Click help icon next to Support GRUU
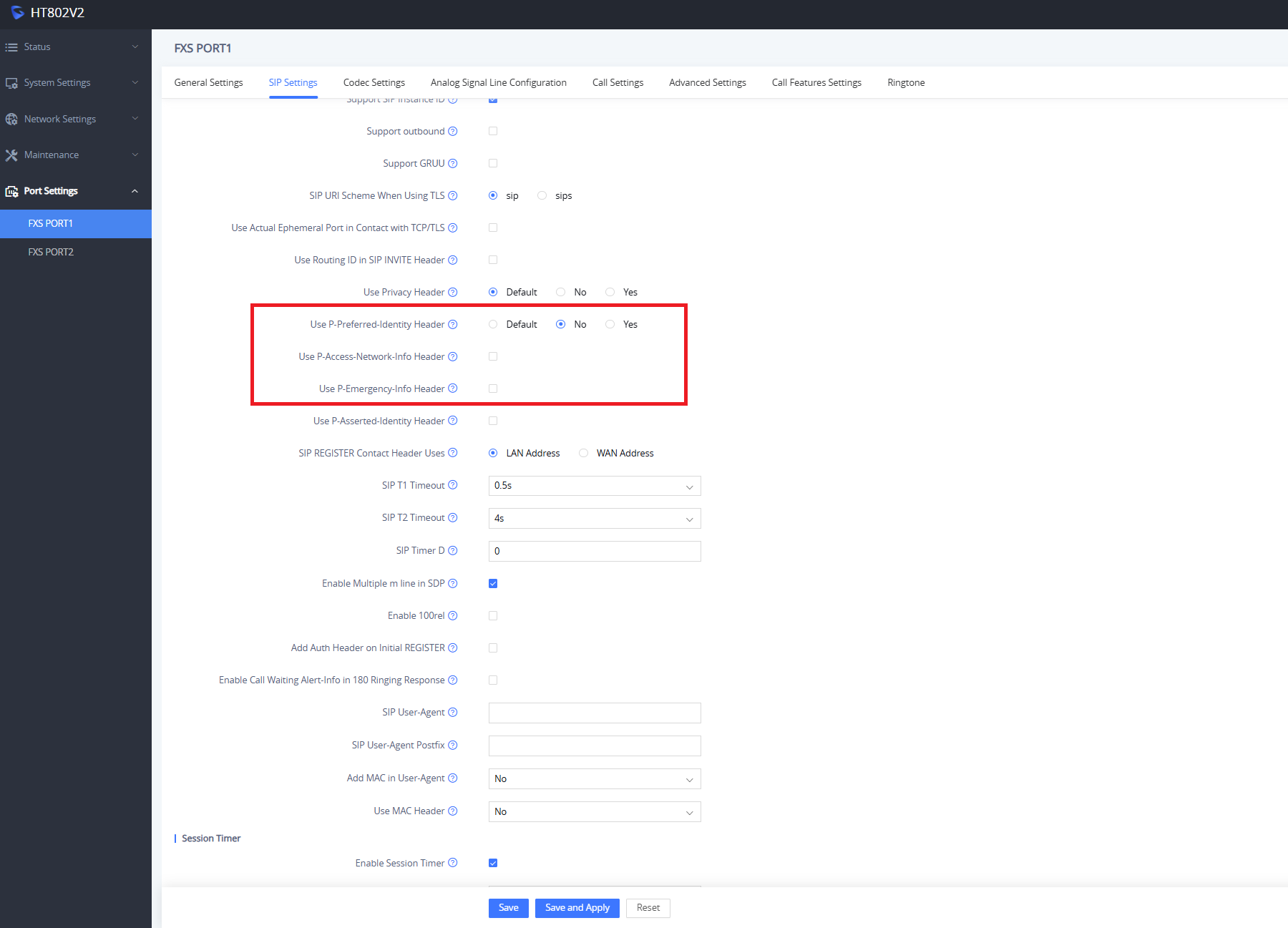Image resolution: width=1288 pixels, height=928 pixels. tap(452, 164)
